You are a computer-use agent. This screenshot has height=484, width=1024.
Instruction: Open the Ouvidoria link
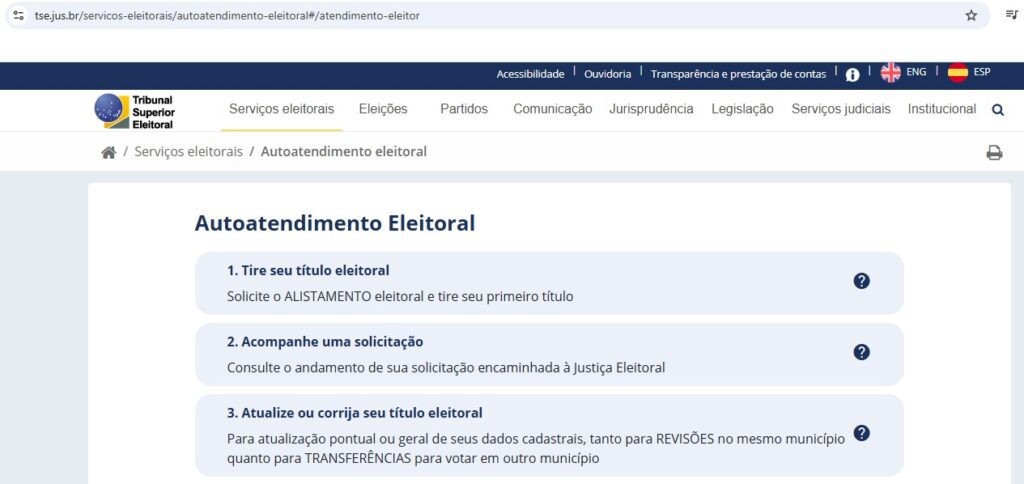607,74
